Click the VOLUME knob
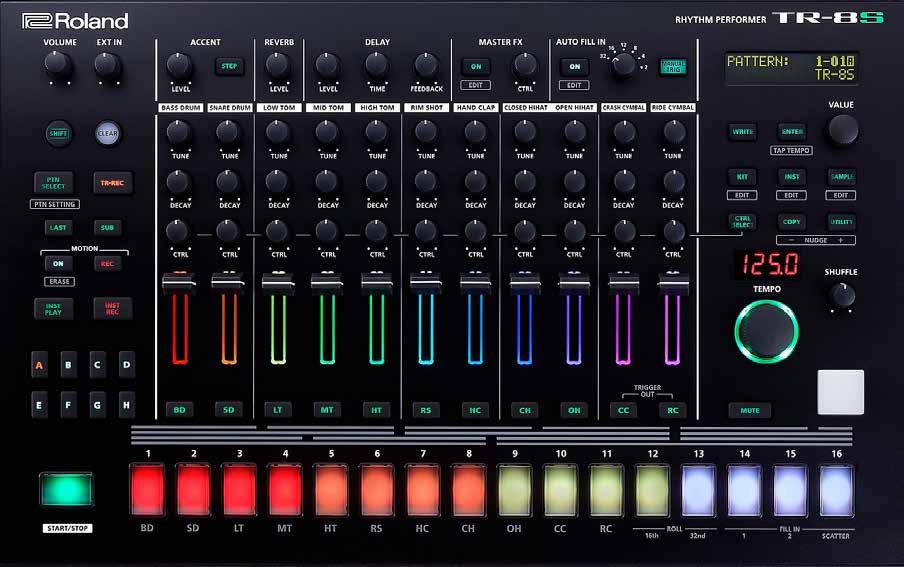Screen dimensions: 904x567 point(58,65)
